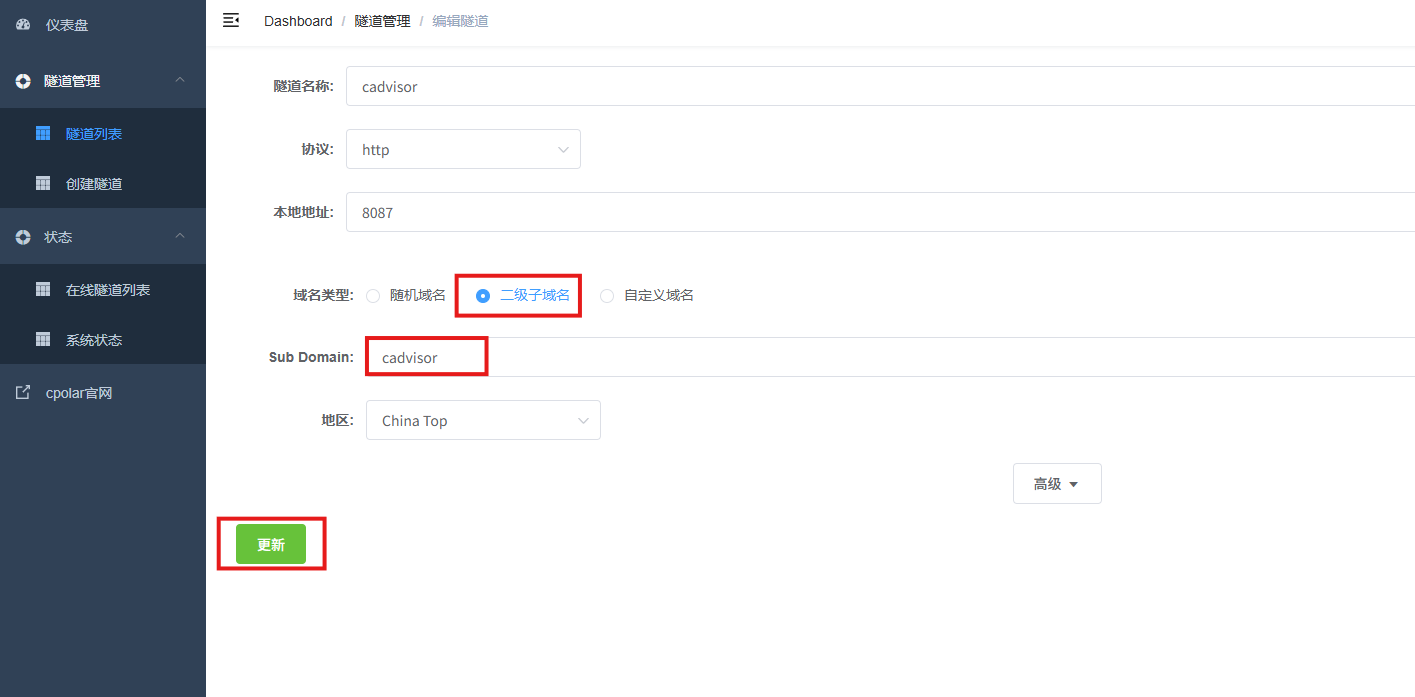Click the Sub Domain input field

click(880, 357)
